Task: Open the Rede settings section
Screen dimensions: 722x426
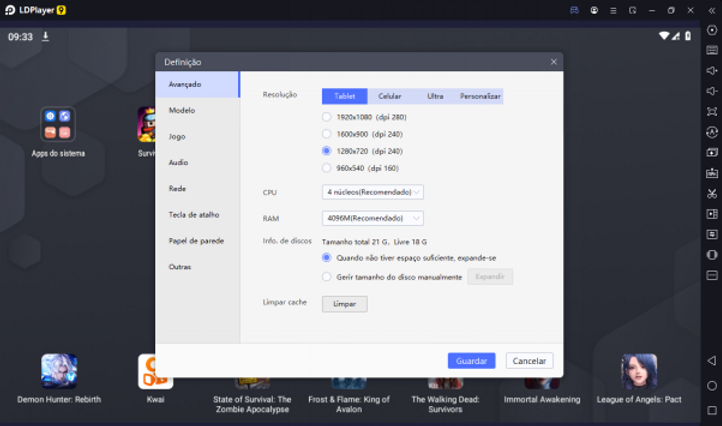Action: pos(177,188)
